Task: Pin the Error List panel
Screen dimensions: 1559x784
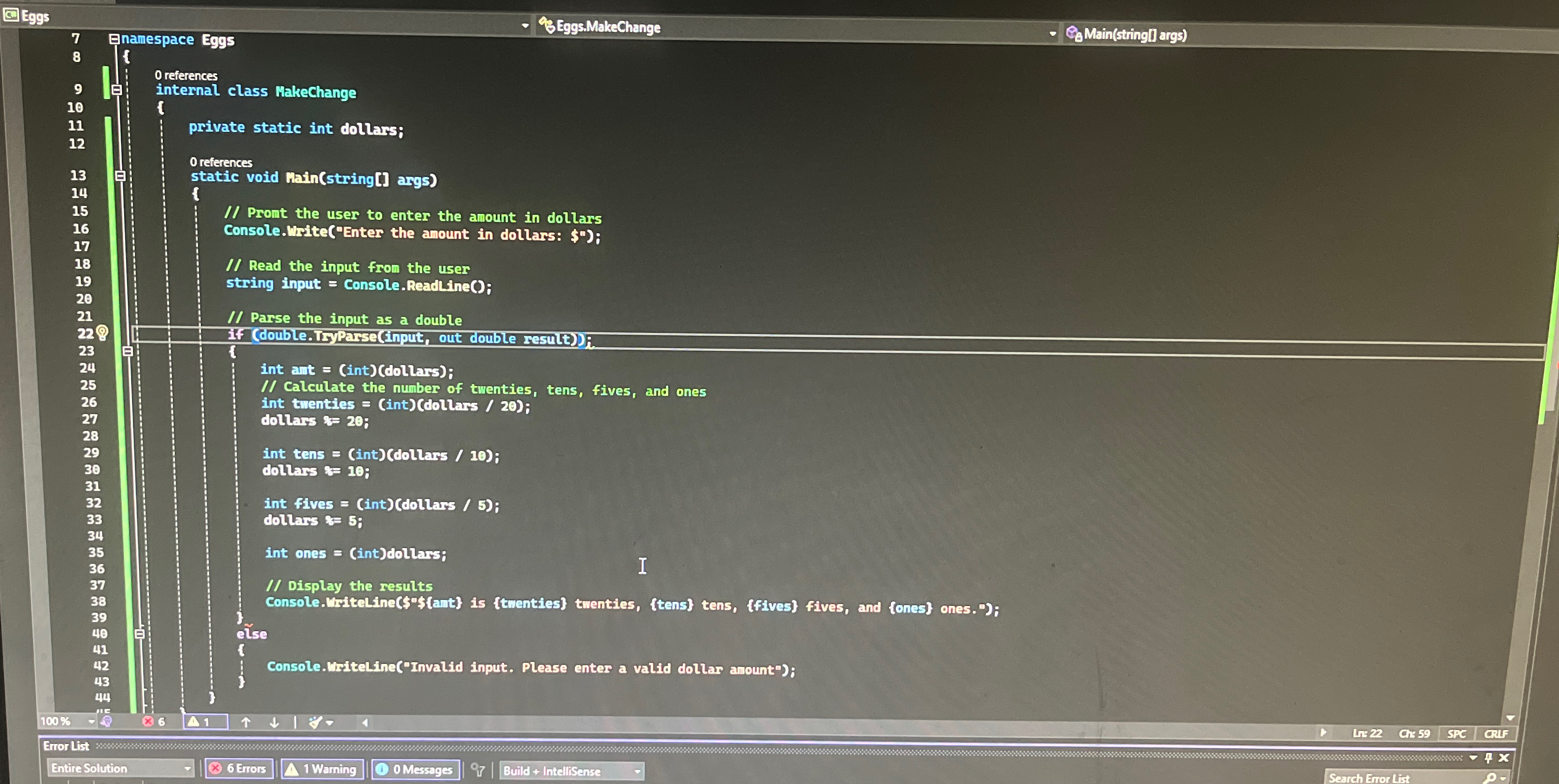Action: click(1488, 757)
